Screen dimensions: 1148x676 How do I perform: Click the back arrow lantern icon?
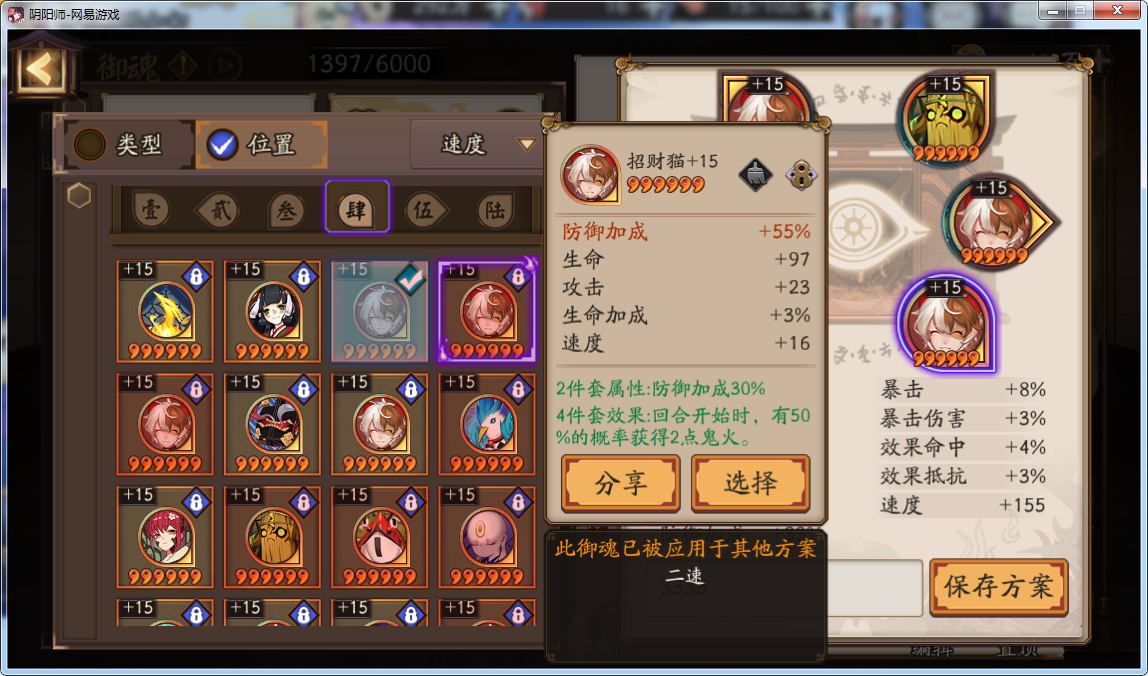click(x=42, y=68)
